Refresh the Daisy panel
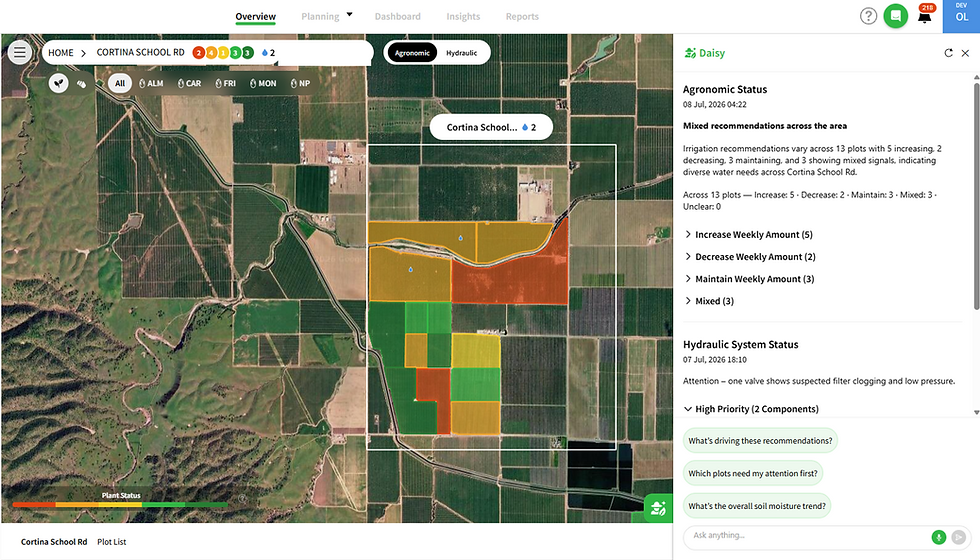The image size is (980, 560). coord(948,53)
